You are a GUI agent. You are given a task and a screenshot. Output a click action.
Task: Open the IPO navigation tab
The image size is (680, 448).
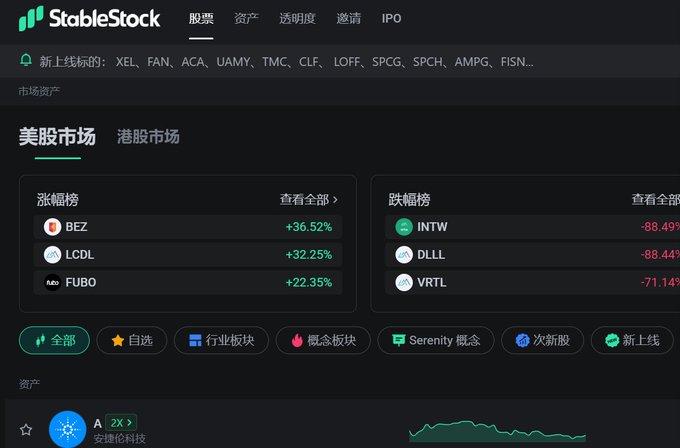(391, 19)
